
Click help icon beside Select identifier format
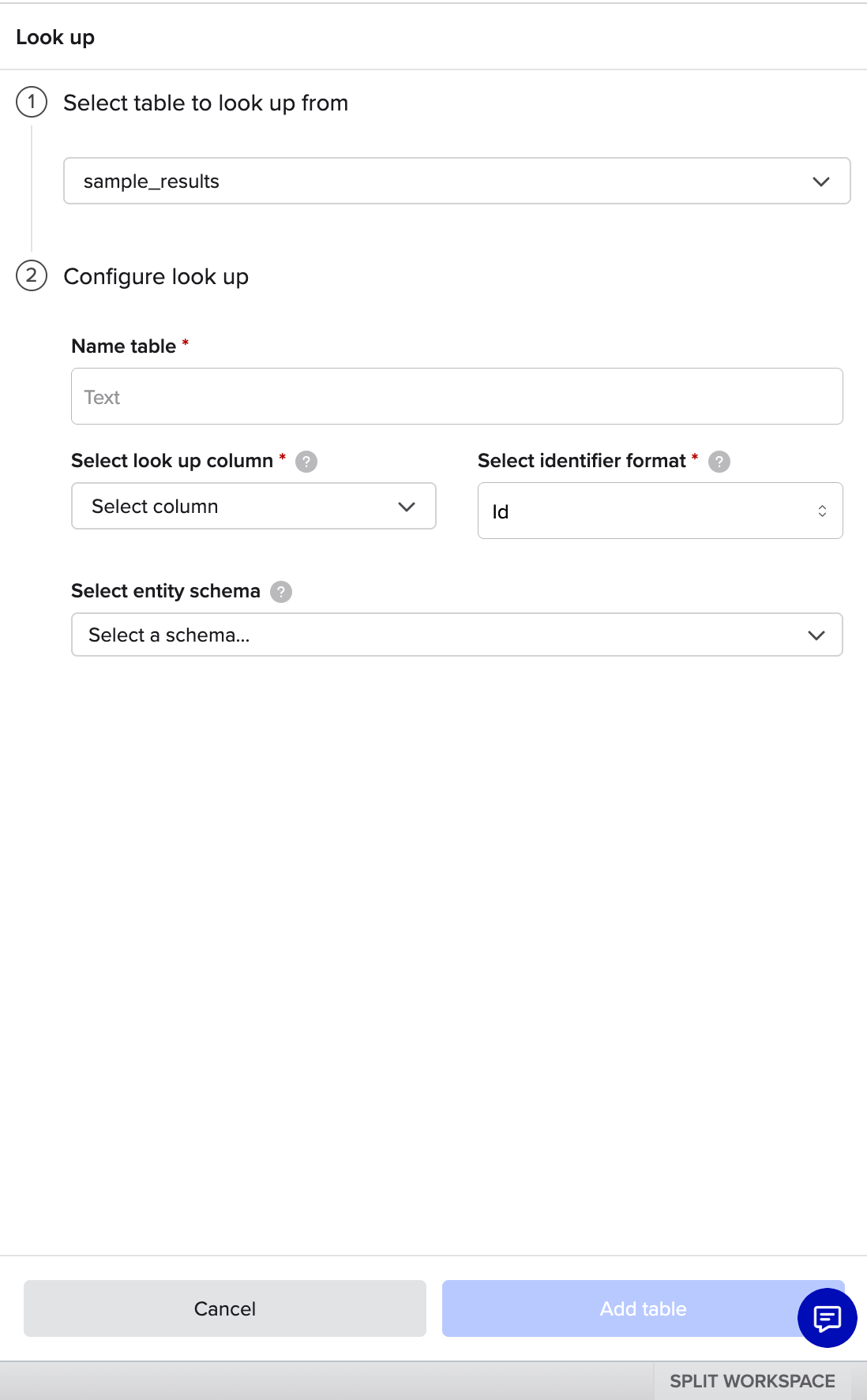719,462
